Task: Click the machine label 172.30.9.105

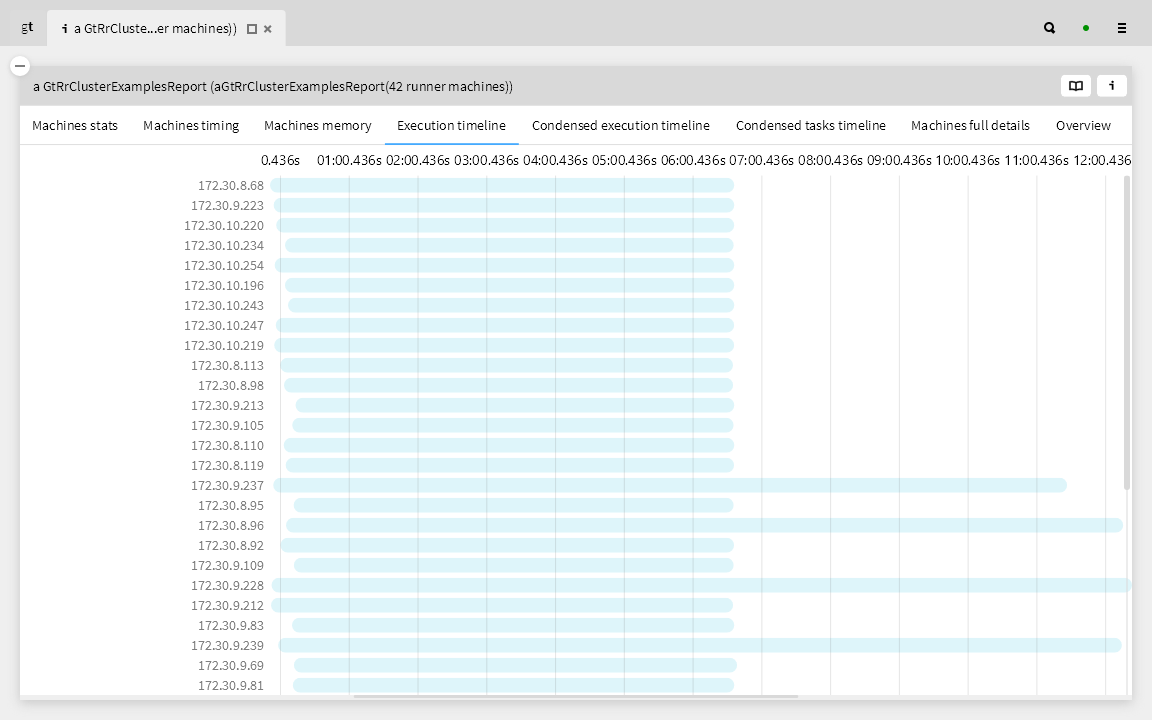Action: point(227,425)
